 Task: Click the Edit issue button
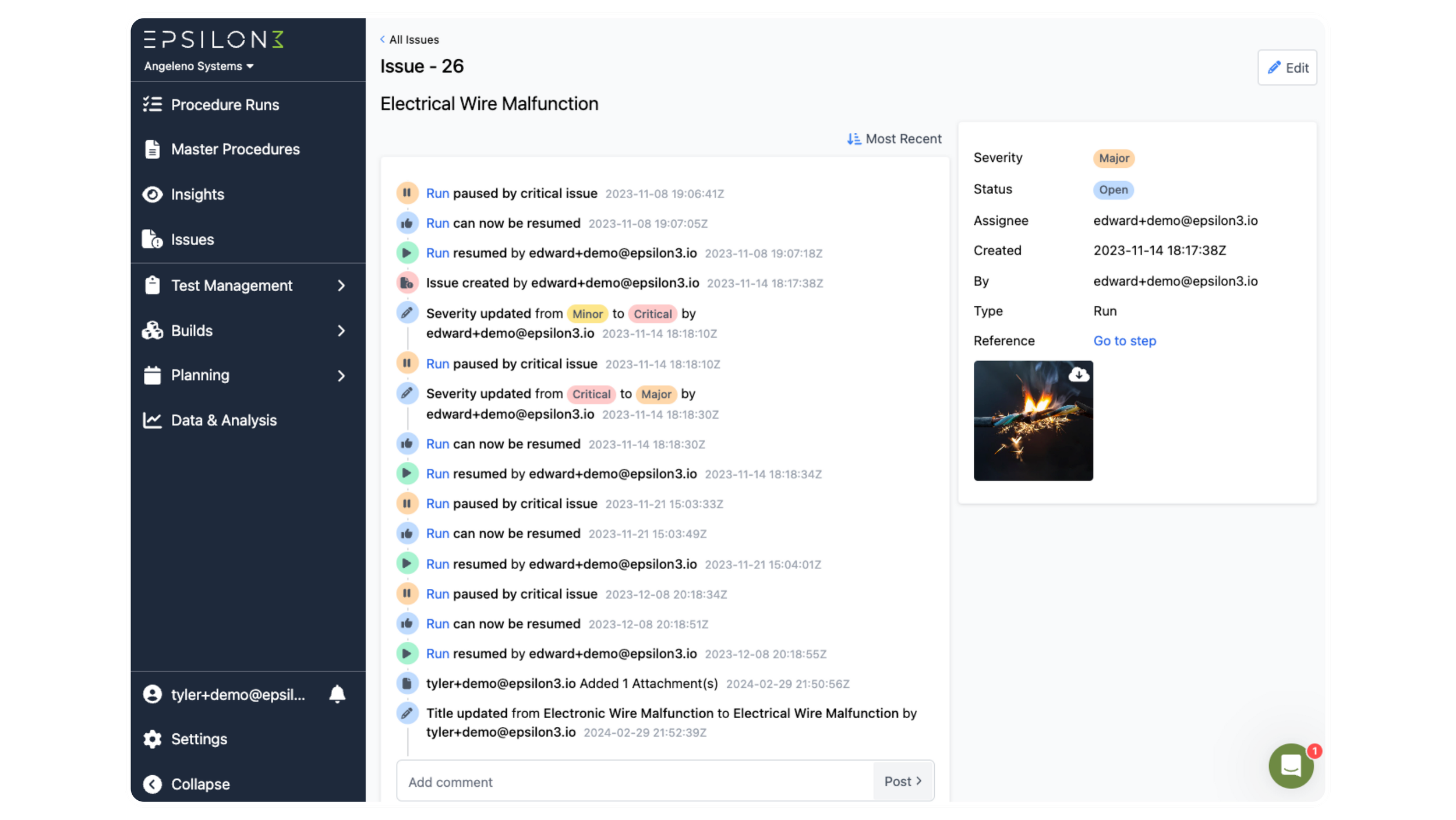(1287, 68)
